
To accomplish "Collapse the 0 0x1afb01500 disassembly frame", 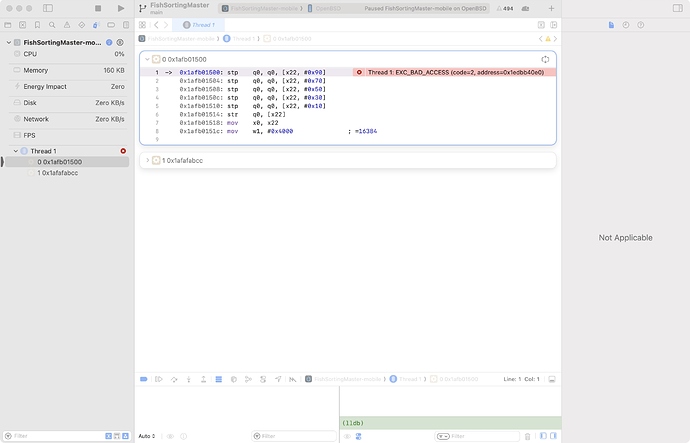I will coord(147,59).
